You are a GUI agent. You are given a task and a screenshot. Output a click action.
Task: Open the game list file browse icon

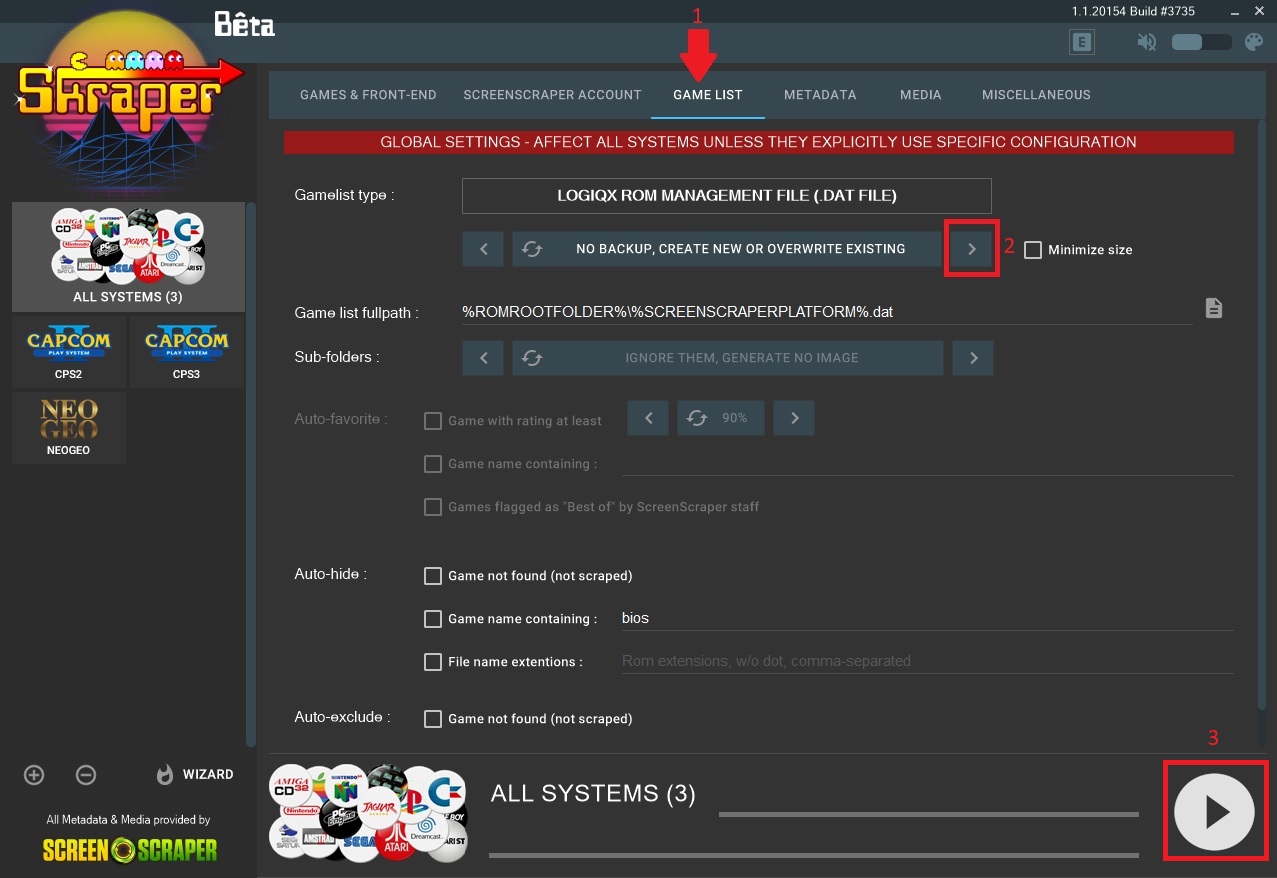(x=1213, y=309)
